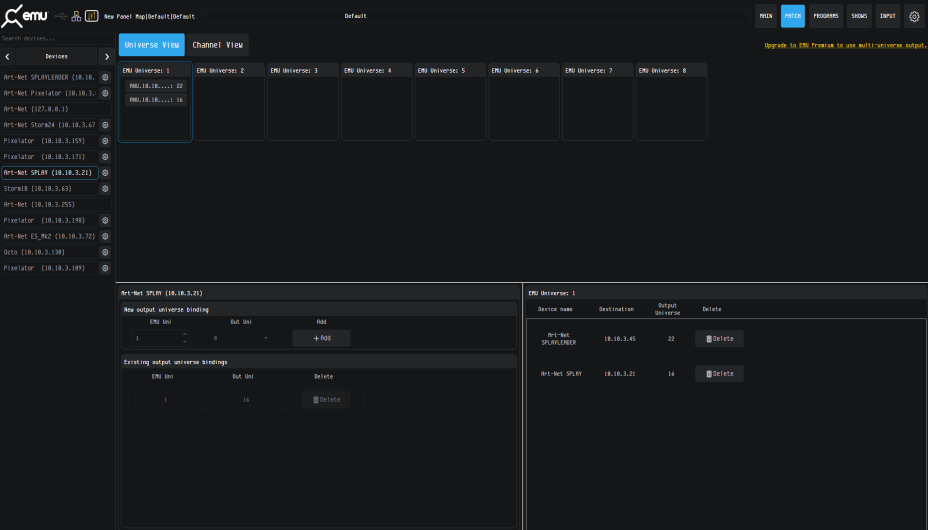Select the EMU Universe: 7 card
The image size is (928, 530).
(x=598, y=102)
